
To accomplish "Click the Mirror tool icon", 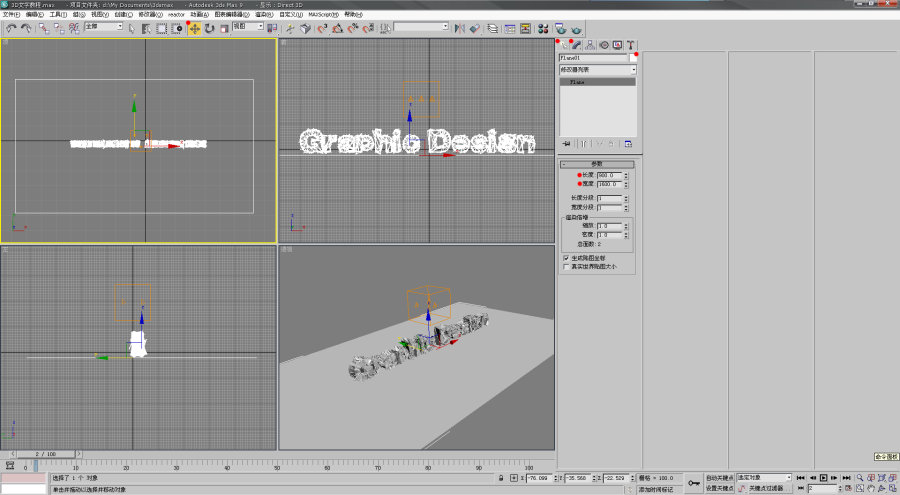I will tap(459, 28).
